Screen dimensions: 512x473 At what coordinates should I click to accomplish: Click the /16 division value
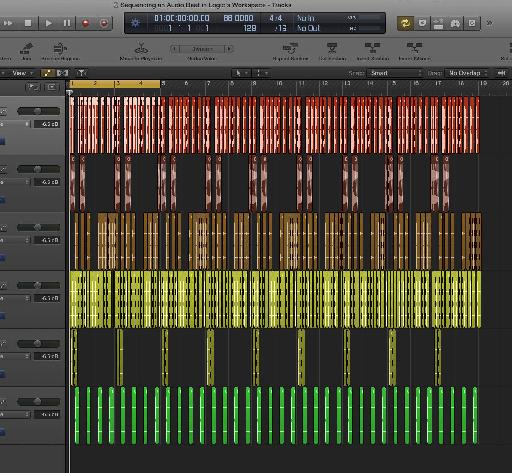coord(280,28)
